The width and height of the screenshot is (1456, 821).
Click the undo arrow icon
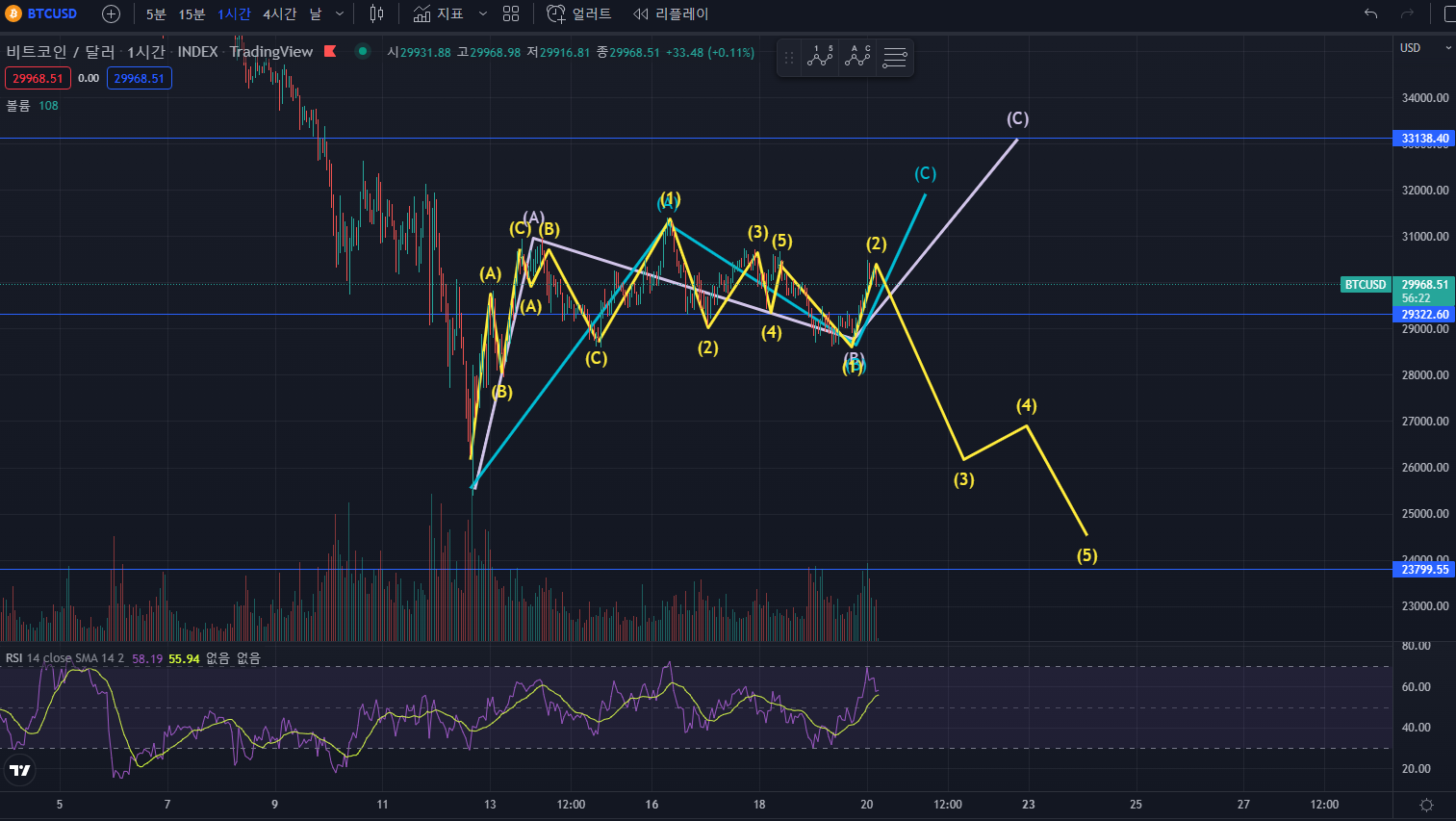point(1370,13)
